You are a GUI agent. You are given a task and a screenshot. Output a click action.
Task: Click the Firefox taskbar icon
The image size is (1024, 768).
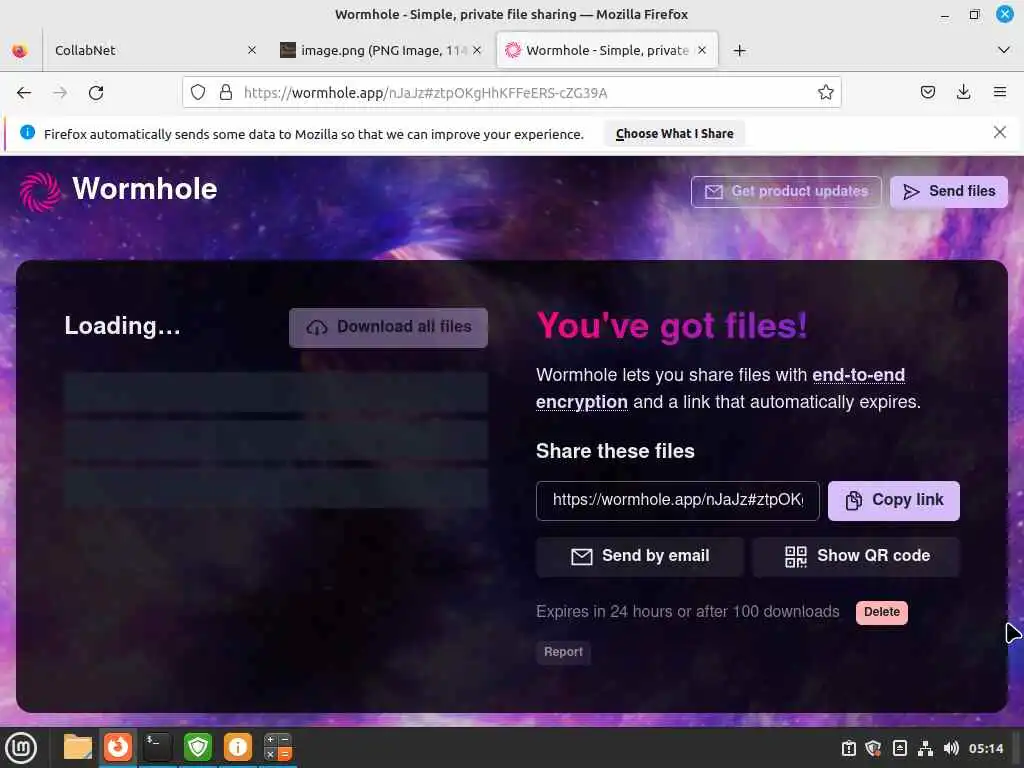(x=118, y=747)
